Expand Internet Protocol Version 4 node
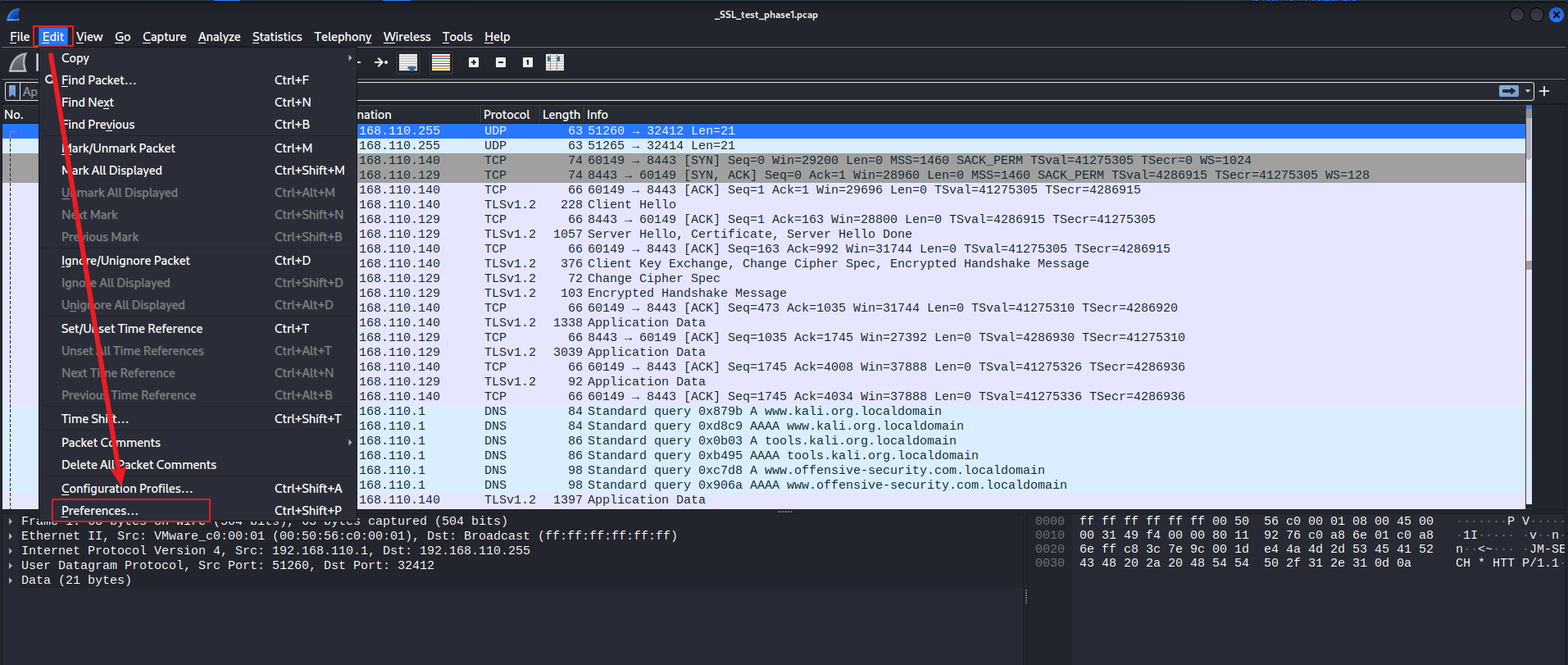This screenshot has height=665, width=1568. point(11,550)
